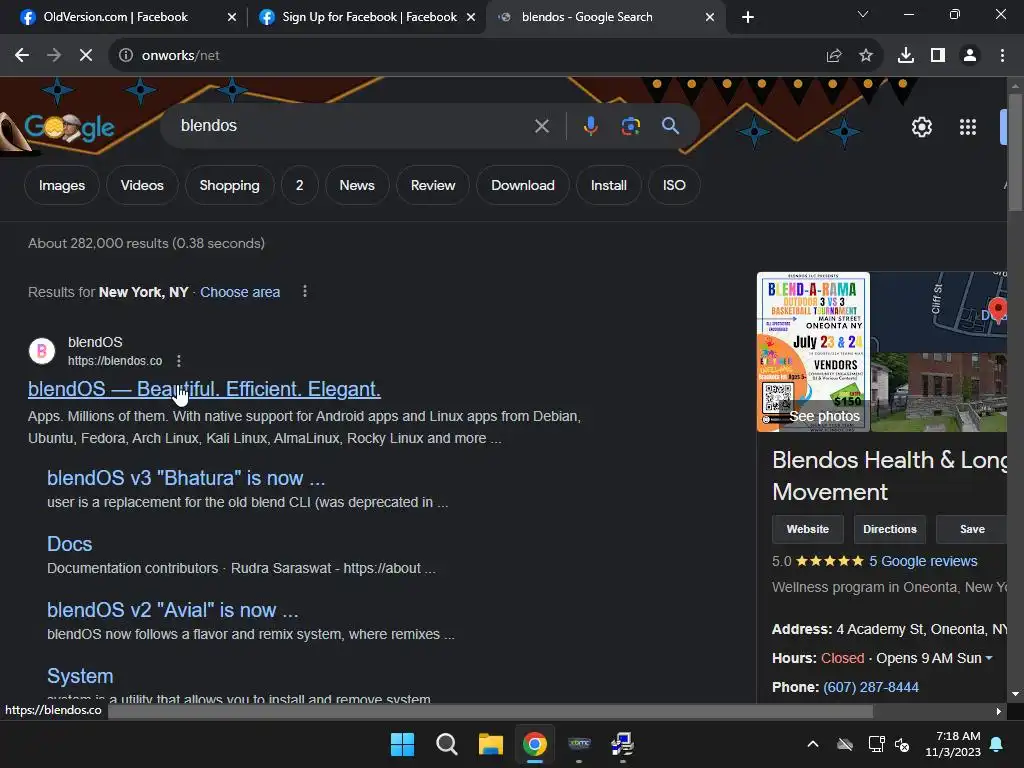This screenshot has width=1024, height=768.
Task: Close the blendos Google Search tab
Action: pyautogui.click(x=710, y=17)
